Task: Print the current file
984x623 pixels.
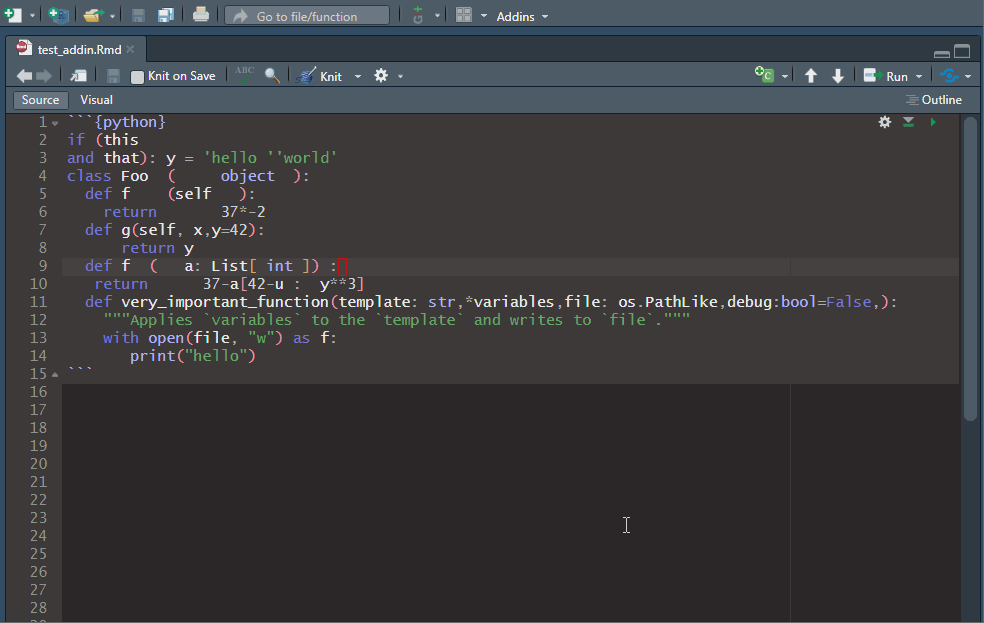Action: (x=201, y=14)
